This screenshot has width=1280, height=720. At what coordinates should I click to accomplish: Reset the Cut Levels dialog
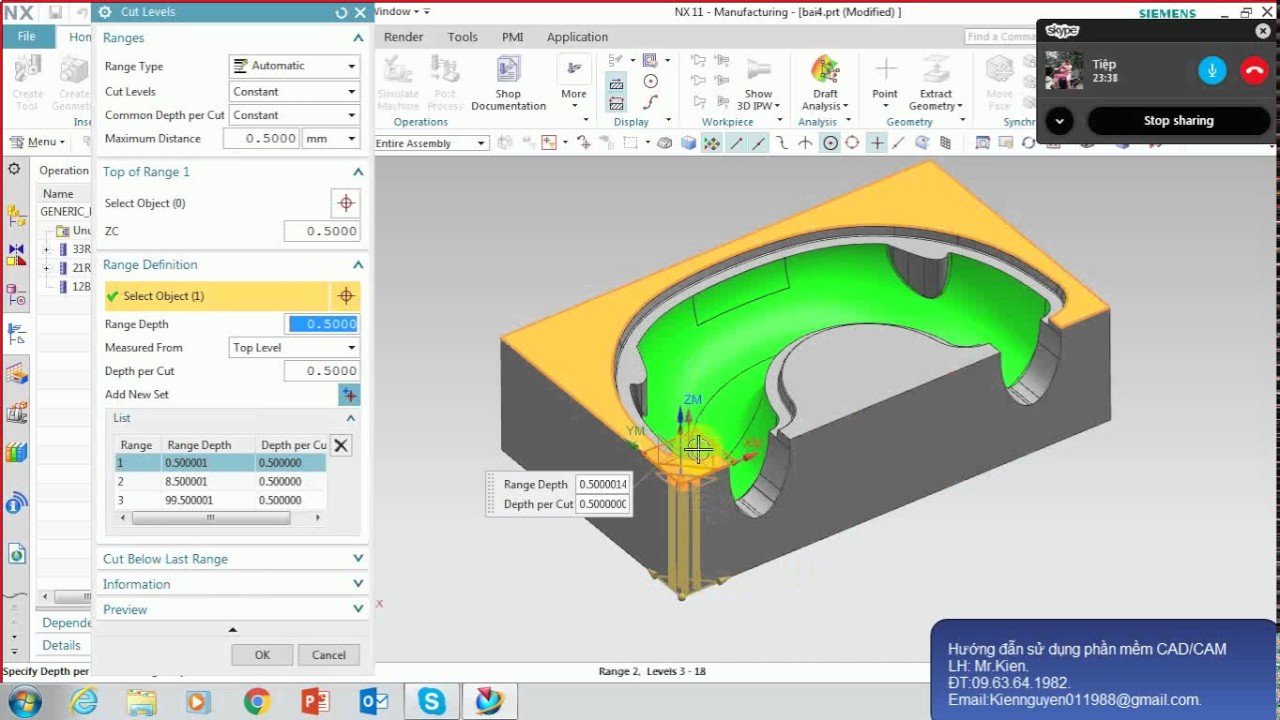click(341, 12)
